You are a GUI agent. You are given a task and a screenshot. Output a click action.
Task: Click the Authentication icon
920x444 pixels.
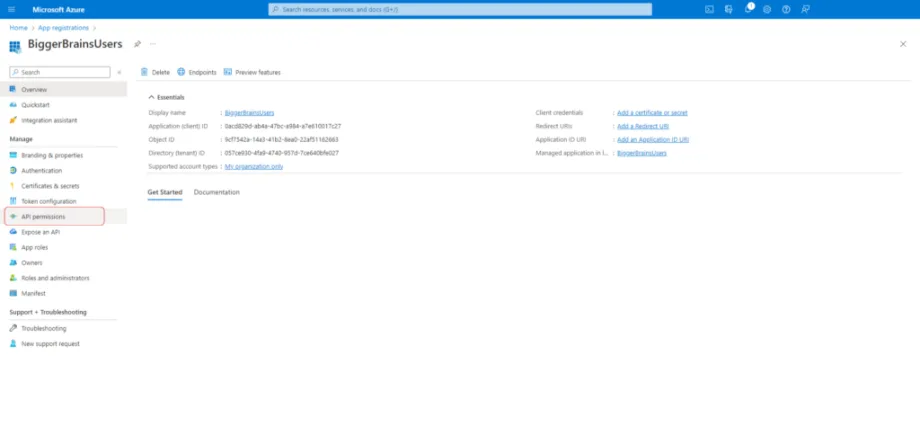click(13, 171)
